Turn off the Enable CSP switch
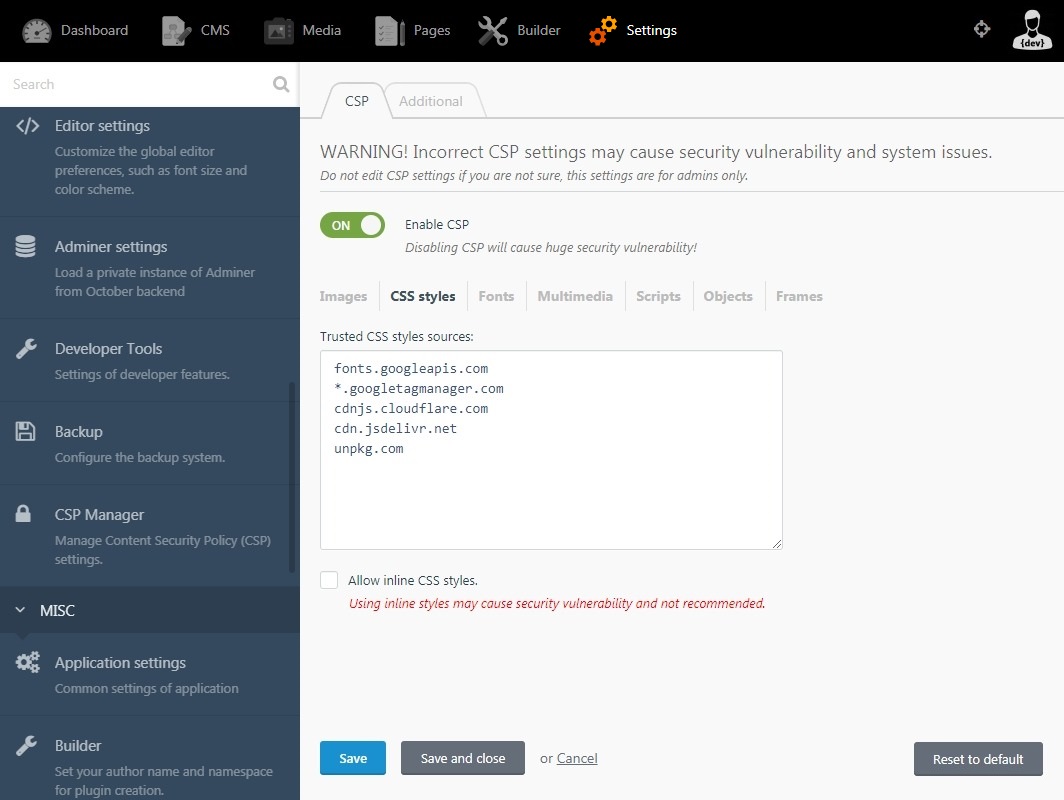This screenshot has width=1064, height=800. coord(352,225)
